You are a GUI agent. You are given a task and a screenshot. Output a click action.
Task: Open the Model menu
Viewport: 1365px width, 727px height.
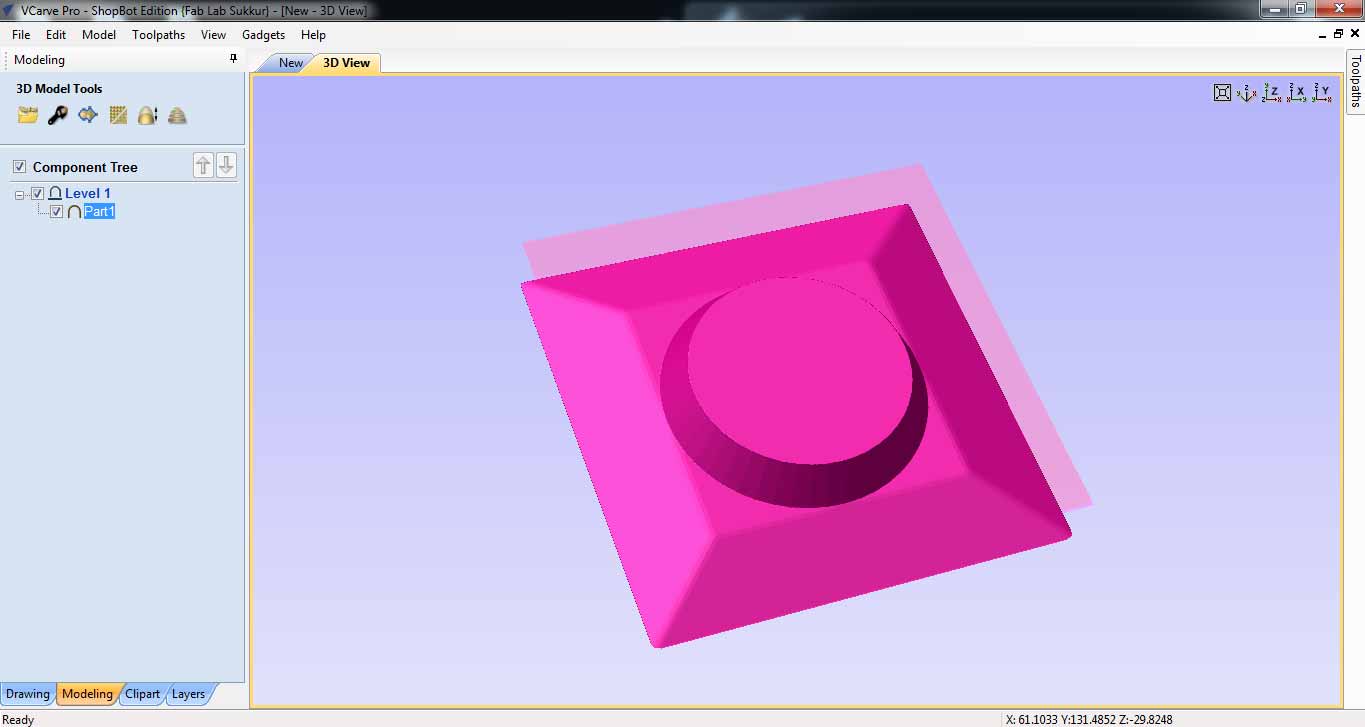point(99,34)
